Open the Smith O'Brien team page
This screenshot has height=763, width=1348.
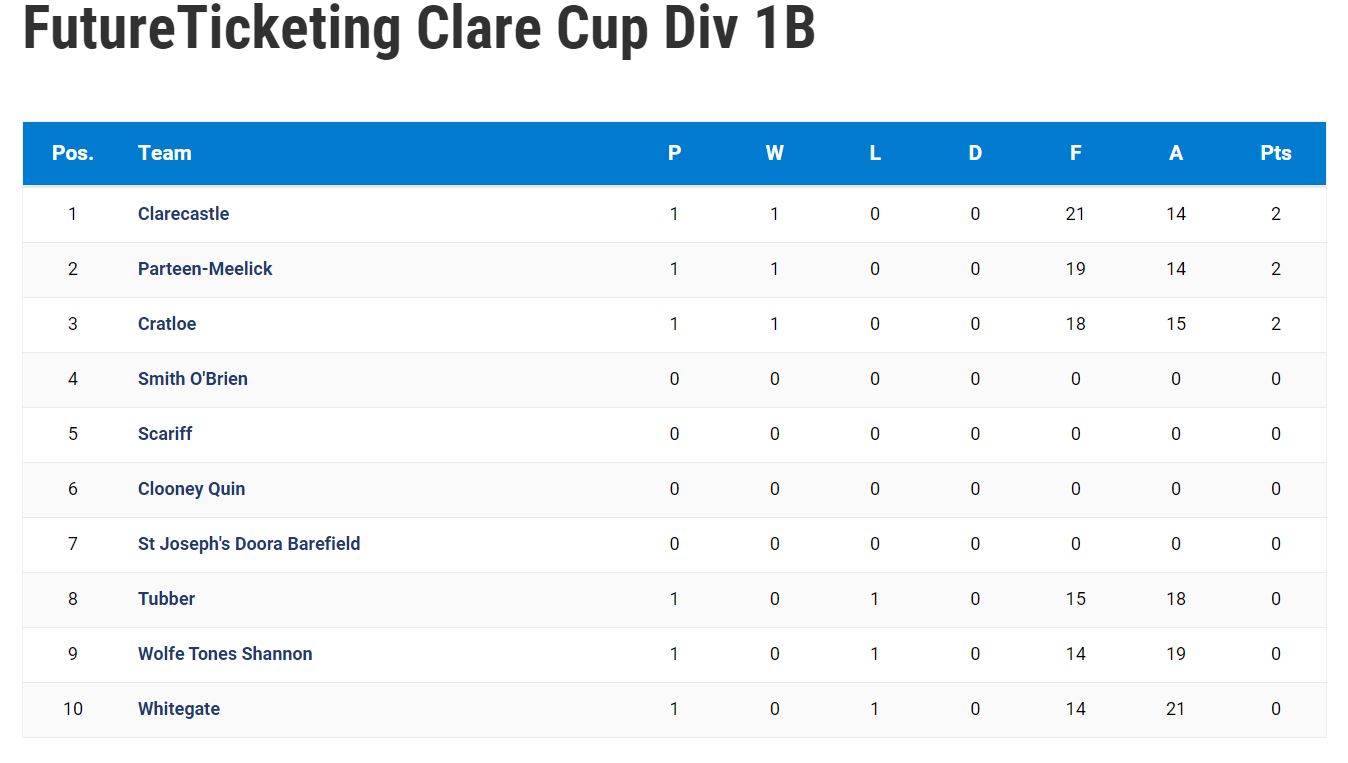193,379
